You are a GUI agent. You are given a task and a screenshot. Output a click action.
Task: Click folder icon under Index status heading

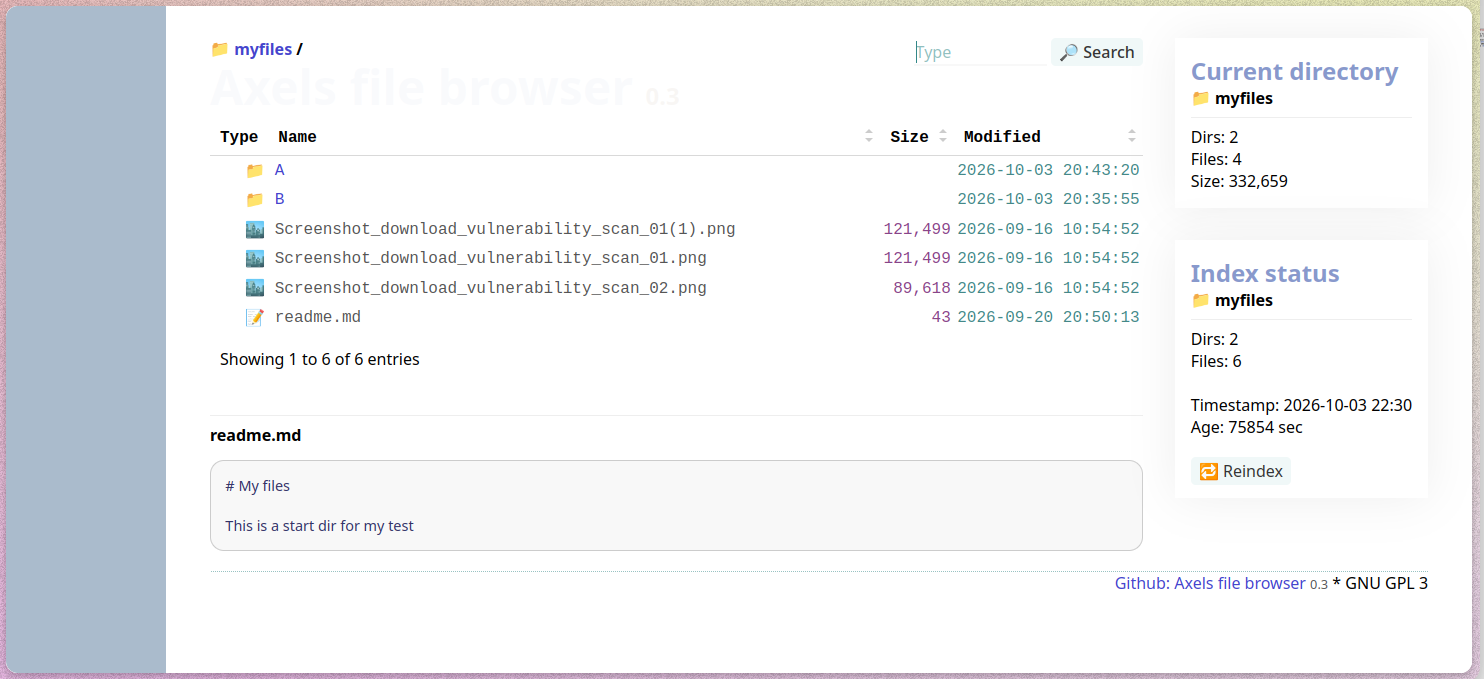coord(1200,300)
